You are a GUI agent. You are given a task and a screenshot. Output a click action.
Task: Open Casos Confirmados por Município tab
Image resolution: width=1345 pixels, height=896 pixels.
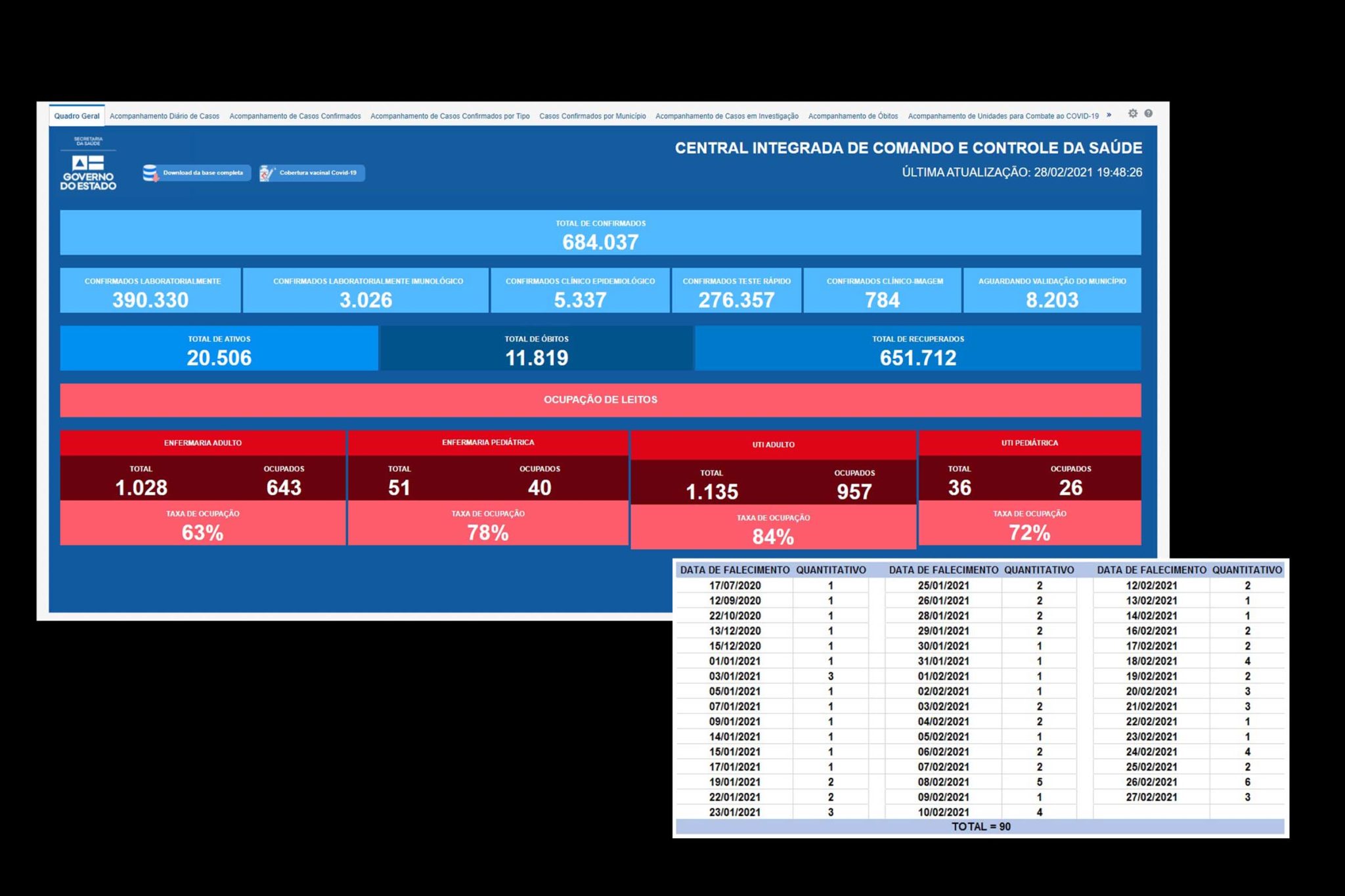[x=592, y=116]
